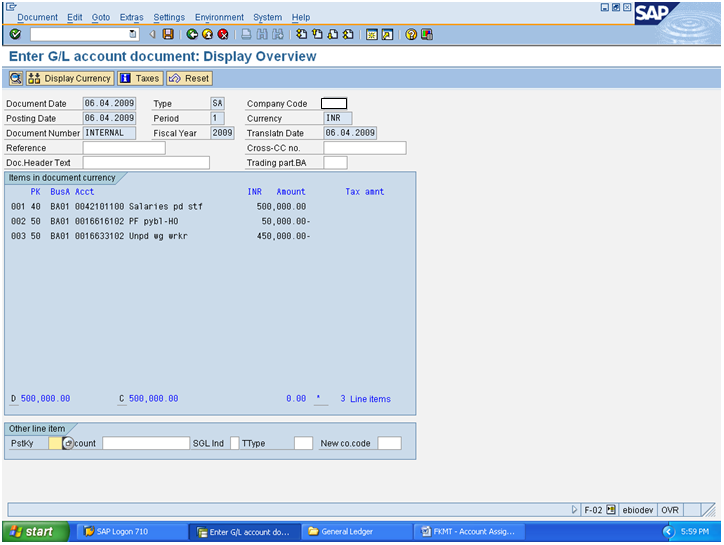Image resolution: width=724 pixels, height=545 pixels.
Task: Open the Environment menu
Action: 219,17
